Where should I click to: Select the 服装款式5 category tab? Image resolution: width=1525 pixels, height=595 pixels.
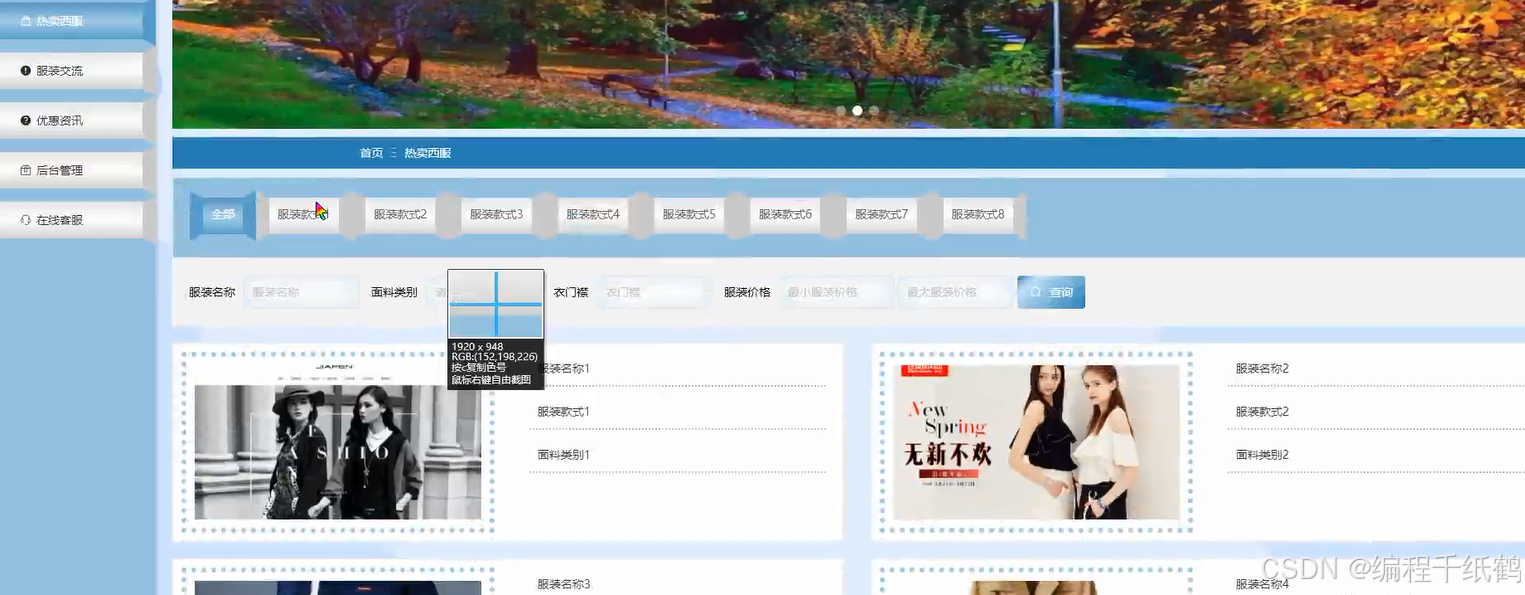pos(689,214)
